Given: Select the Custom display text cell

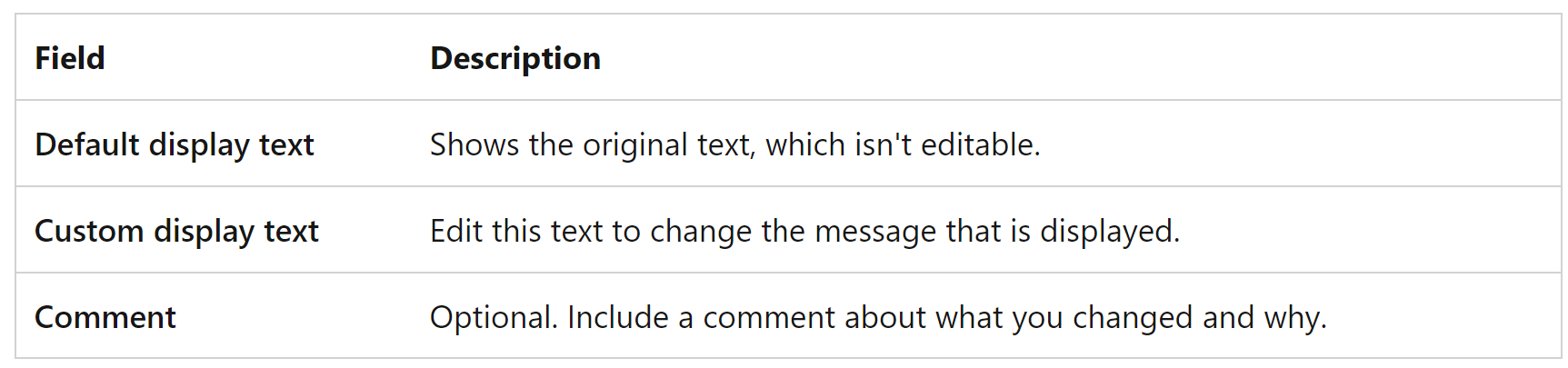Looking at the screenshot, I should point(176,231).
